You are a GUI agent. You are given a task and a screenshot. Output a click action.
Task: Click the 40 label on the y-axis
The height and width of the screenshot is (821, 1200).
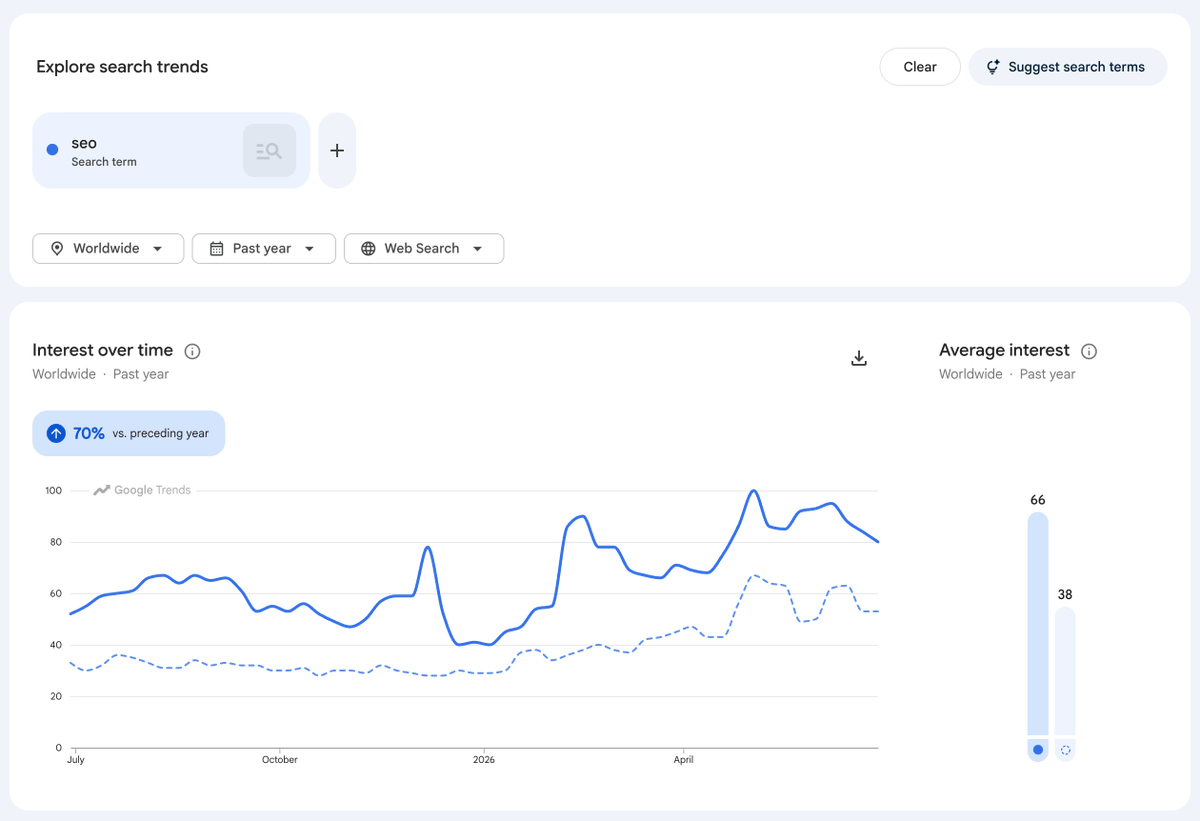point(56,645)
